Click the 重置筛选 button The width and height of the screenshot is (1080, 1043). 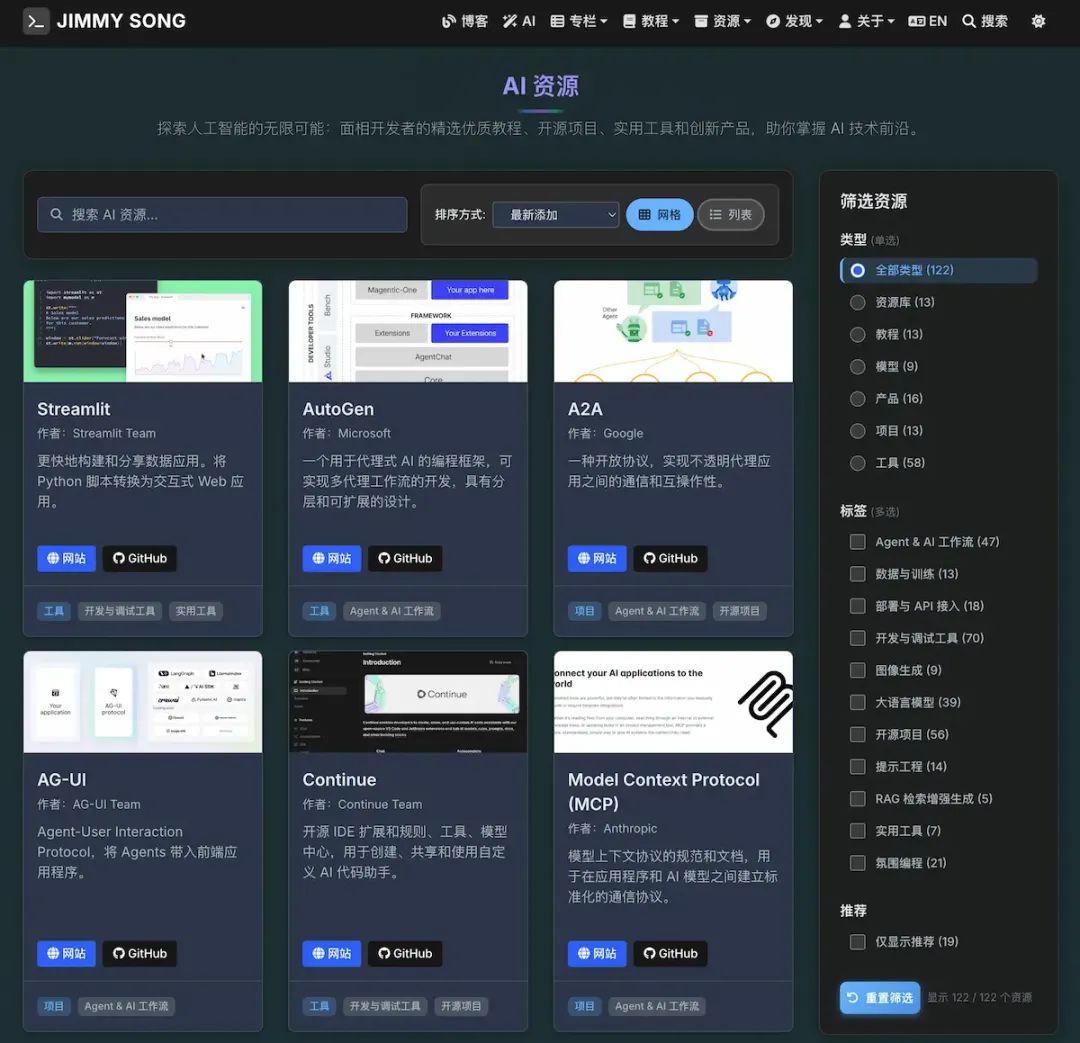point(879,997)
